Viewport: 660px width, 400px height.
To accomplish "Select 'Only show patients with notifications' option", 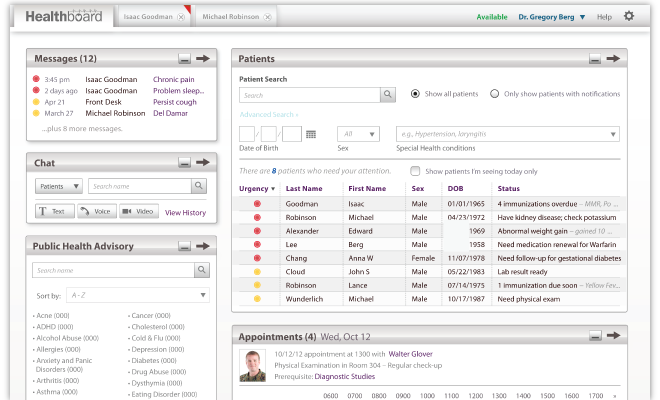I will 495,94.
